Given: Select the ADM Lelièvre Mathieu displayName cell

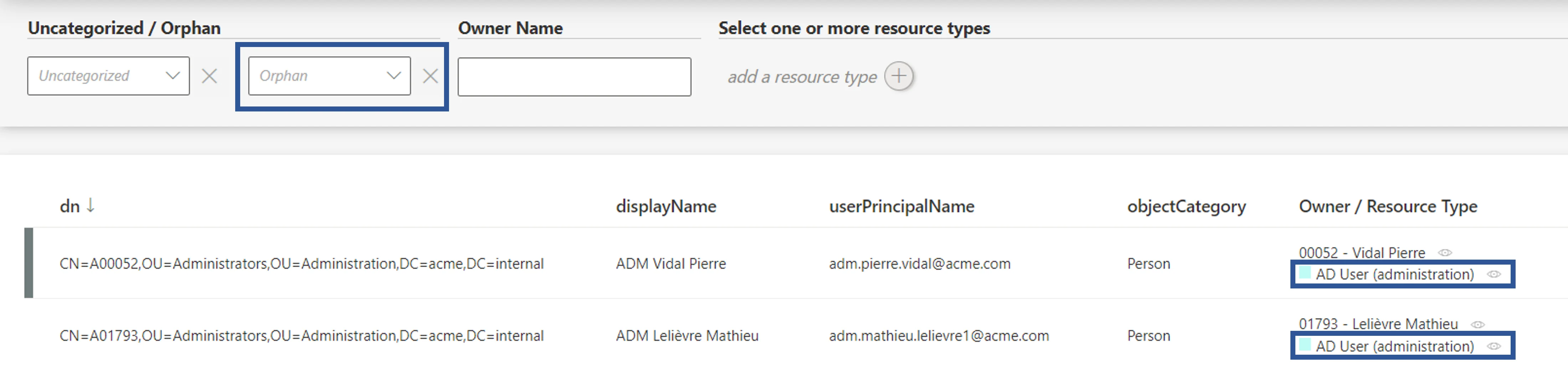Looking at the screenshot, I should (687, 335).
